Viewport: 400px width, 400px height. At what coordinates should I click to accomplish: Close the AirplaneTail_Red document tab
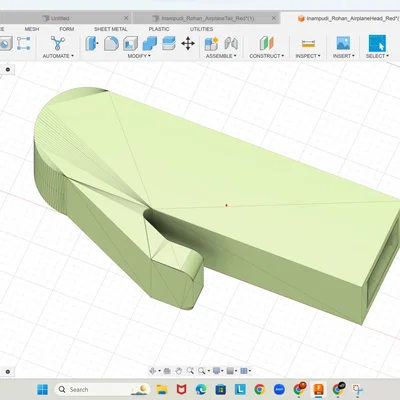pos(274,18)
